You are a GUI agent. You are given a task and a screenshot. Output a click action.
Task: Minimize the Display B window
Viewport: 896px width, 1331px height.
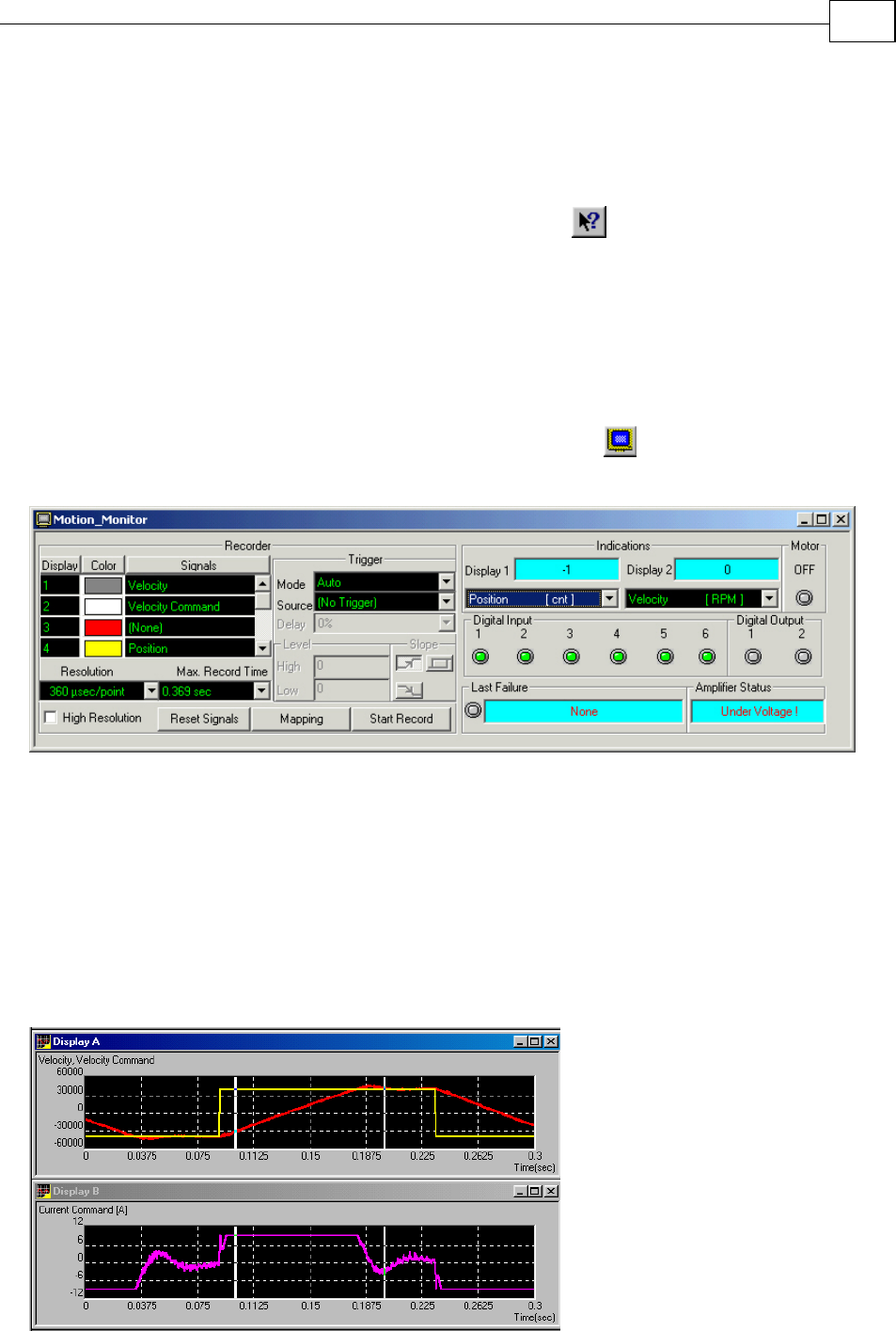(521, 1191)
